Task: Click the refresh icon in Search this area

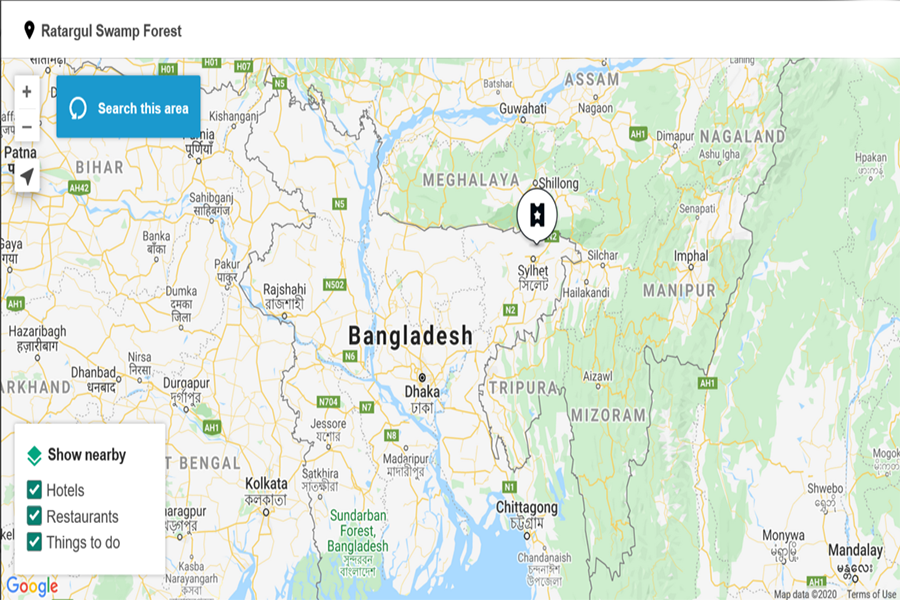Action: tap(78, 108)
